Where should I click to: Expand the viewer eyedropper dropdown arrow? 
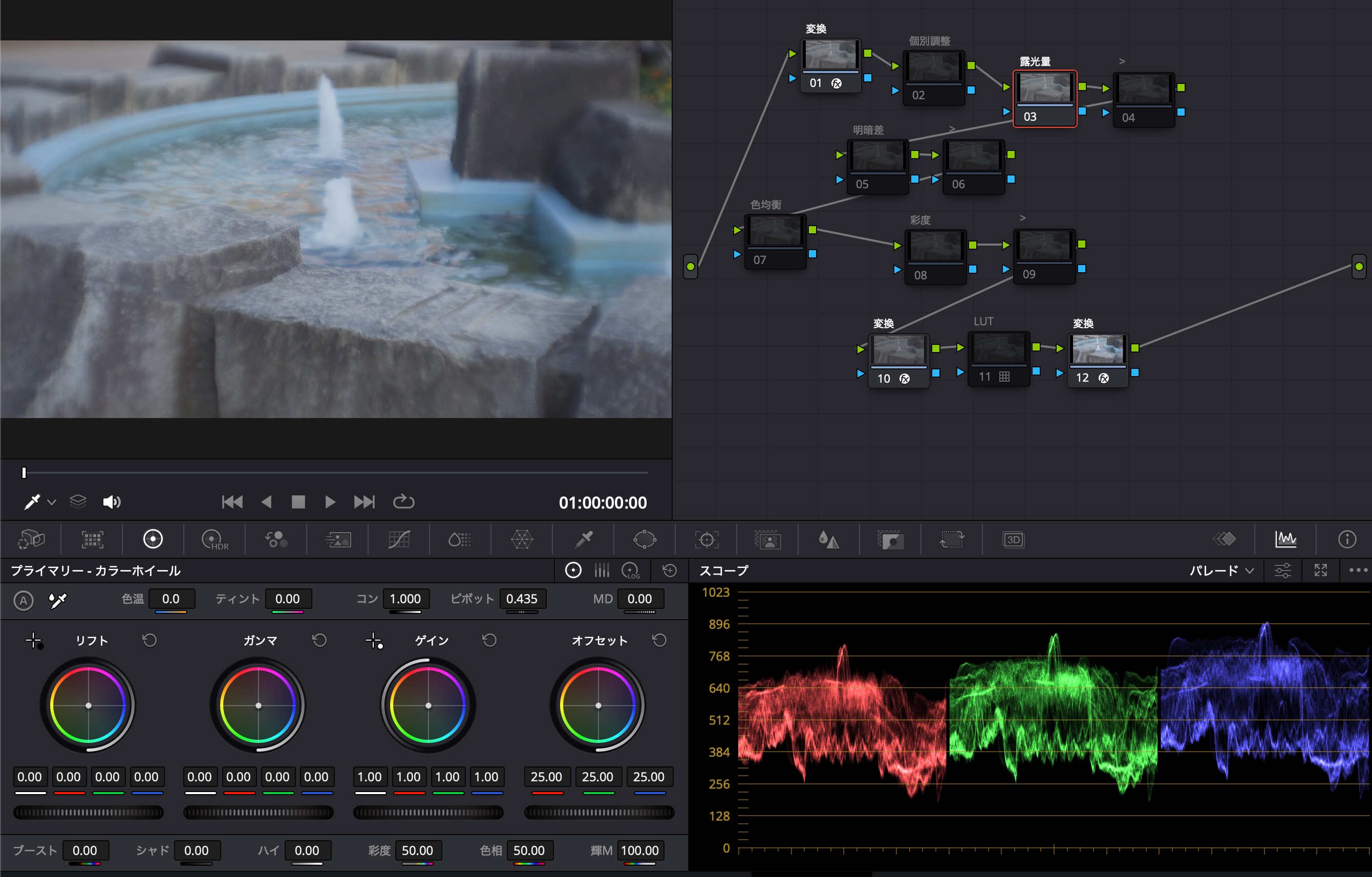point(52,502)
